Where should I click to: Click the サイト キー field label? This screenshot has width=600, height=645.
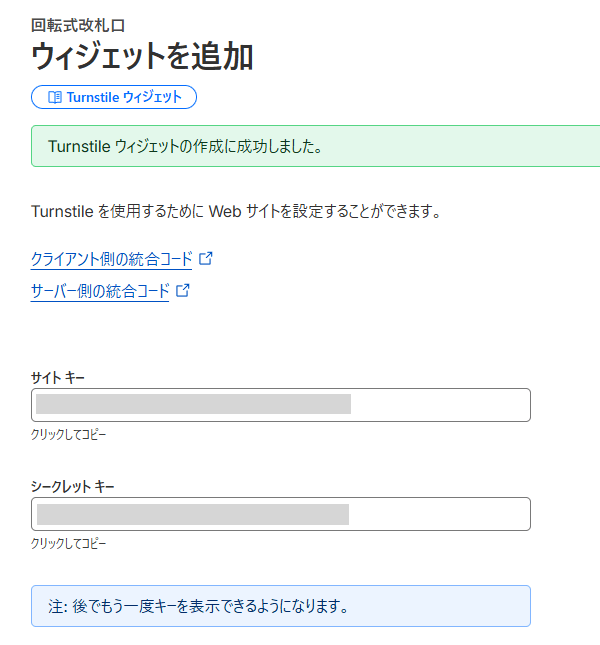[58, 377]
